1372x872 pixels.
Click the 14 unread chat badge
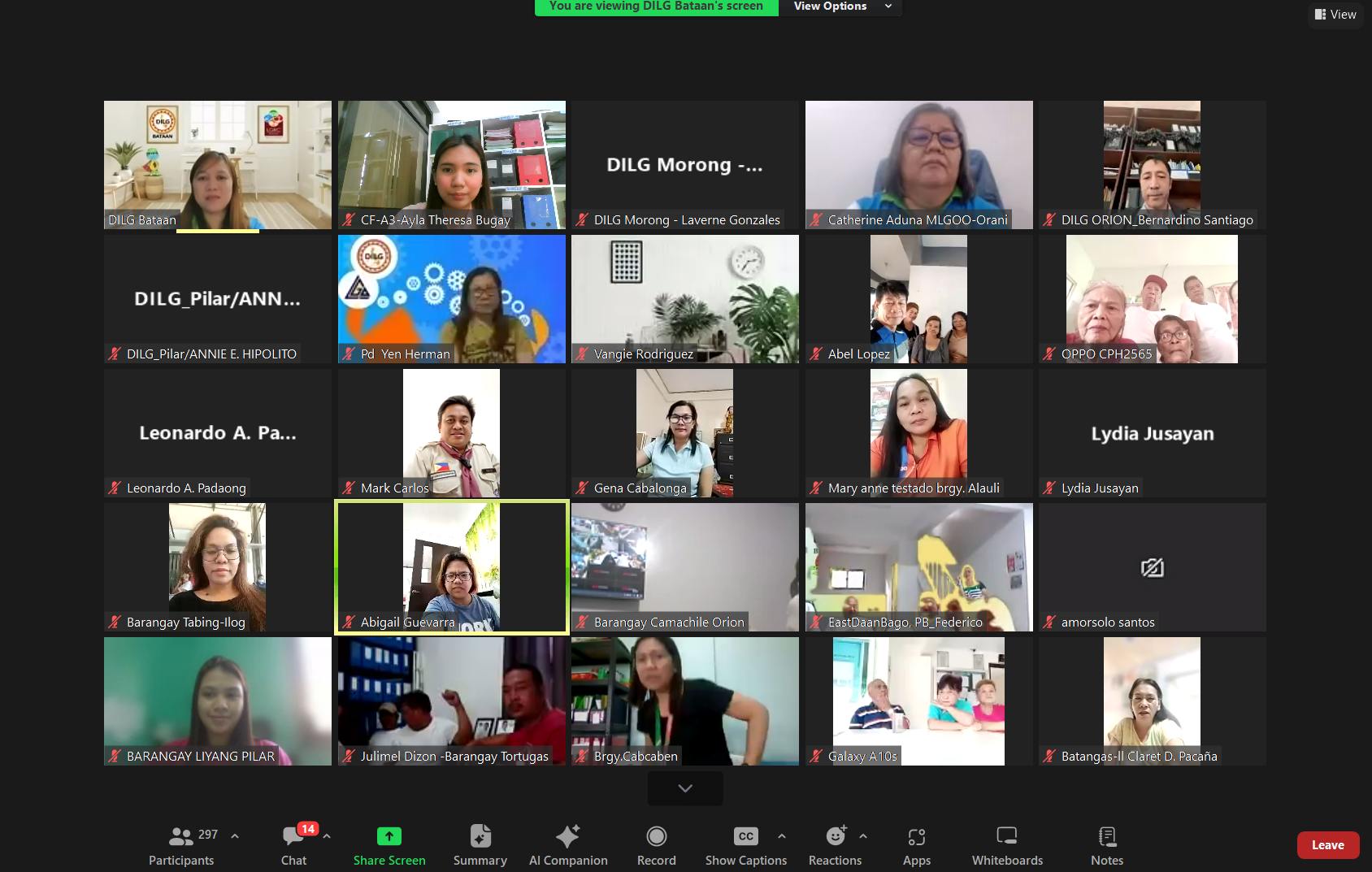pos(307,829)
